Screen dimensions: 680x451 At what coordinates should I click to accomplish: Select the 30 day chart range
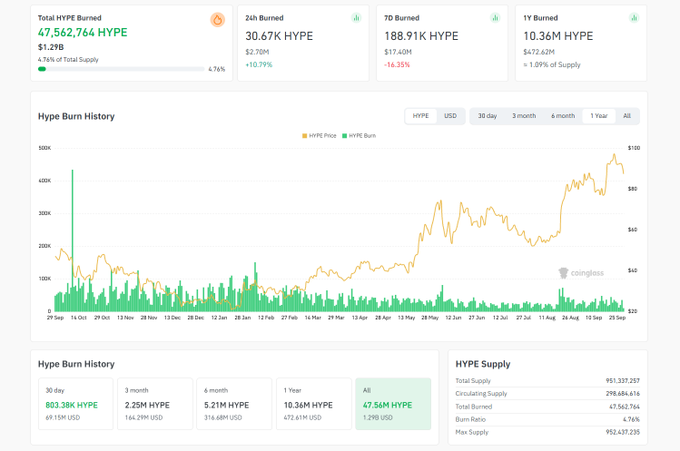pyautogui.click(x=487, y=116)
